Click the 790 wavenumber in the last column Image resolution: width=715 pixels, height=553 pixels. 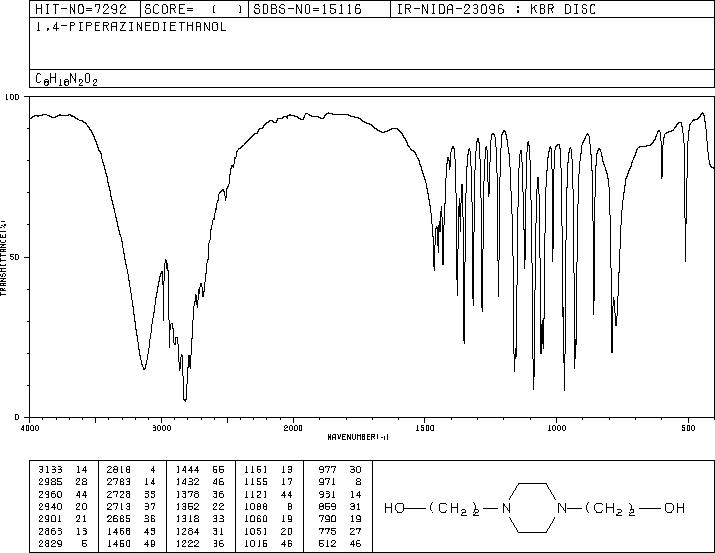point(327,519)
